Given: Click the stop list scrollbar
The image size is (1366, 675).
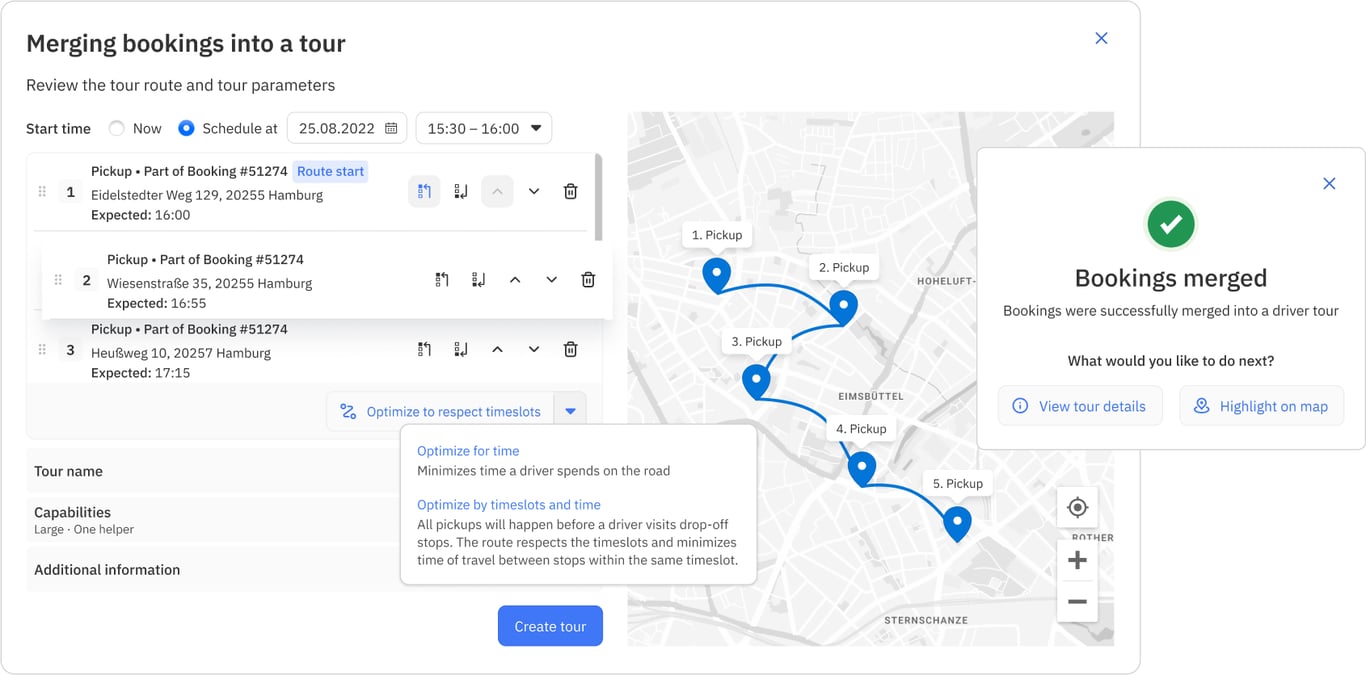Looking at the screenshot, I should (x=598, y=197).
